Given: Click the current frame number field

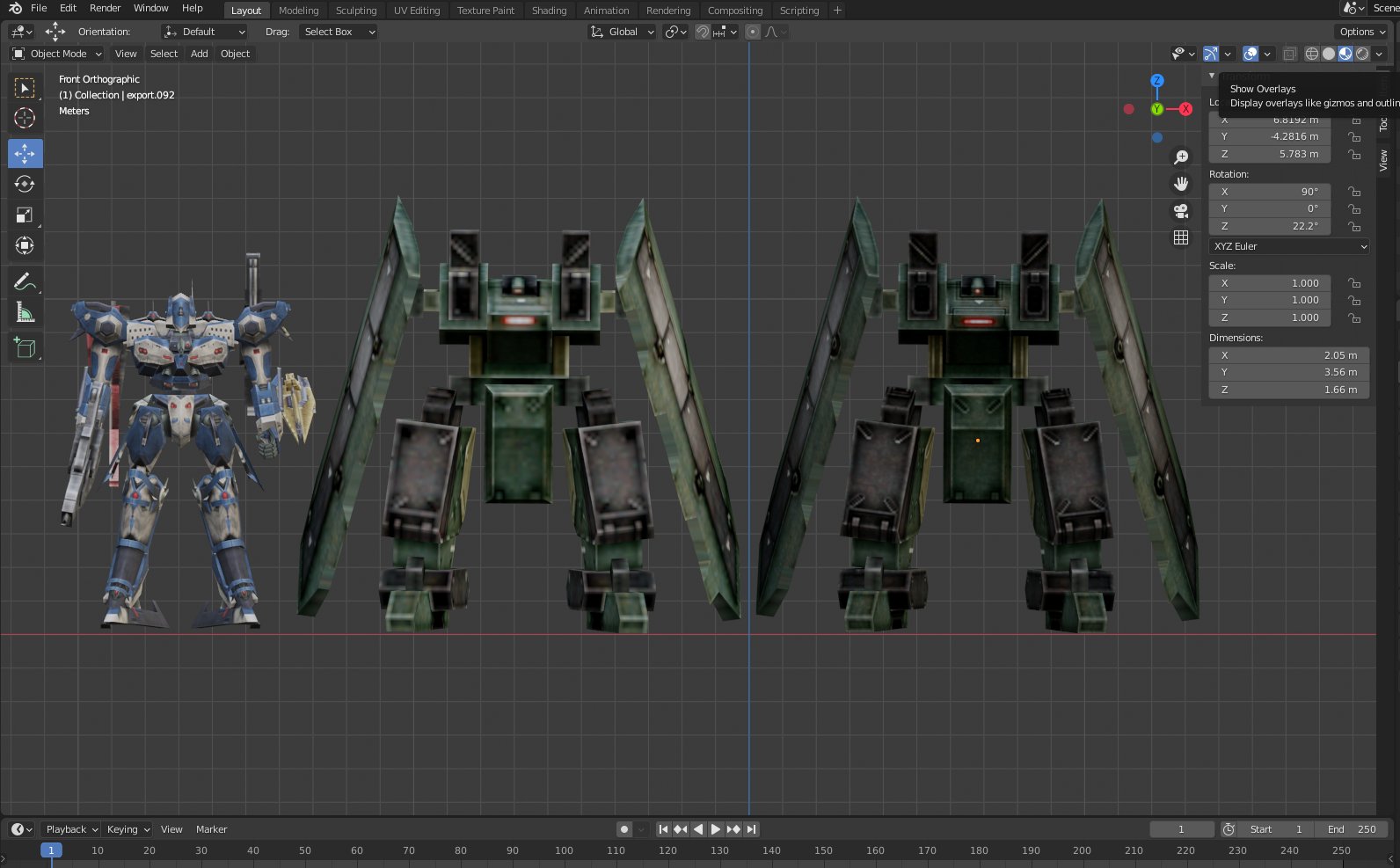Looking at the screenshot, I should tap(1182, 829).
